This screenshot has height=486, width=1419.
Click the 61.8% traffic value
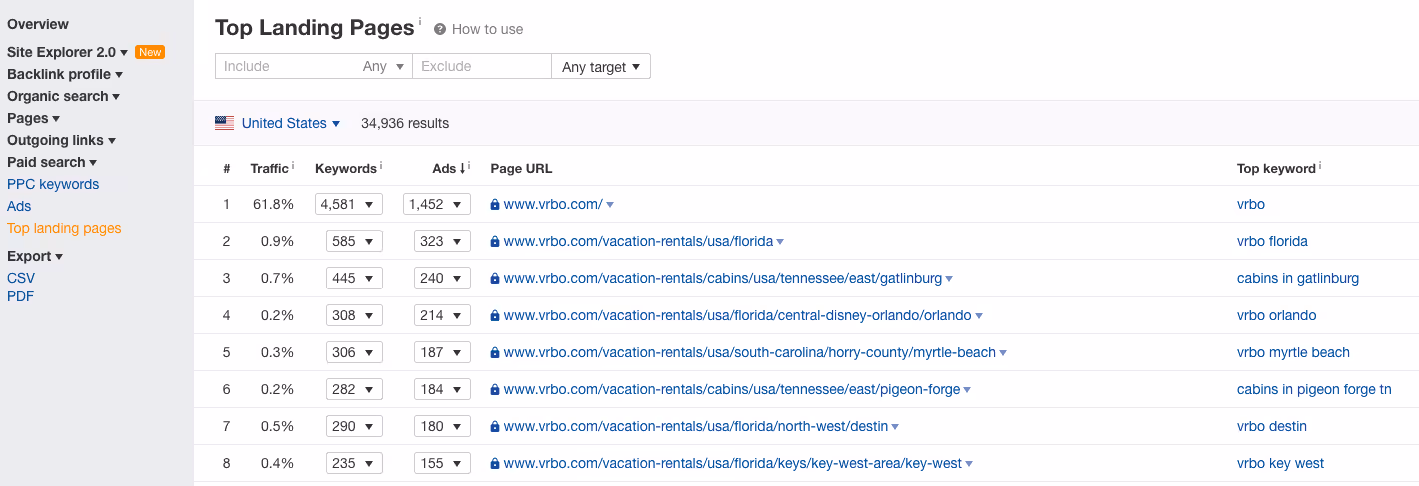273,204
